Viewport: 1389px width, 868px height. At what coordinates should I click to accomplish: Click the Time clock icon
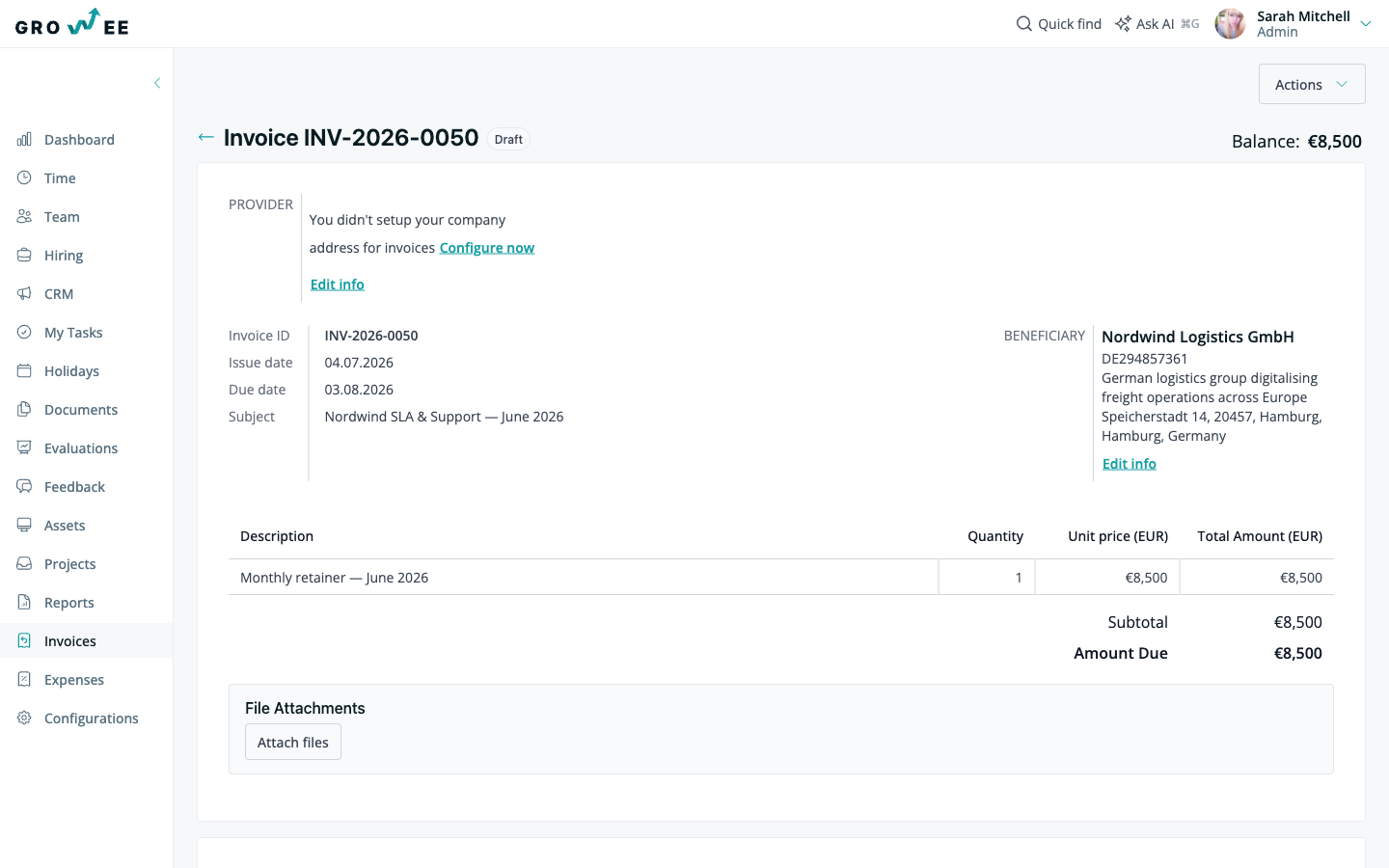[24, 178]
